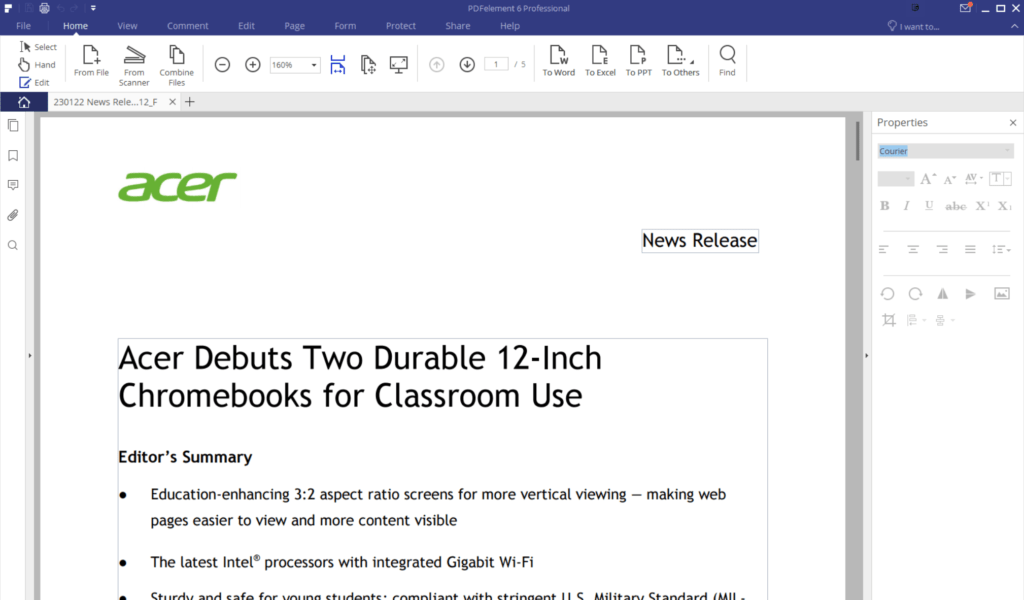
Task: Open the font size dropdown
Action: [908, 179]
